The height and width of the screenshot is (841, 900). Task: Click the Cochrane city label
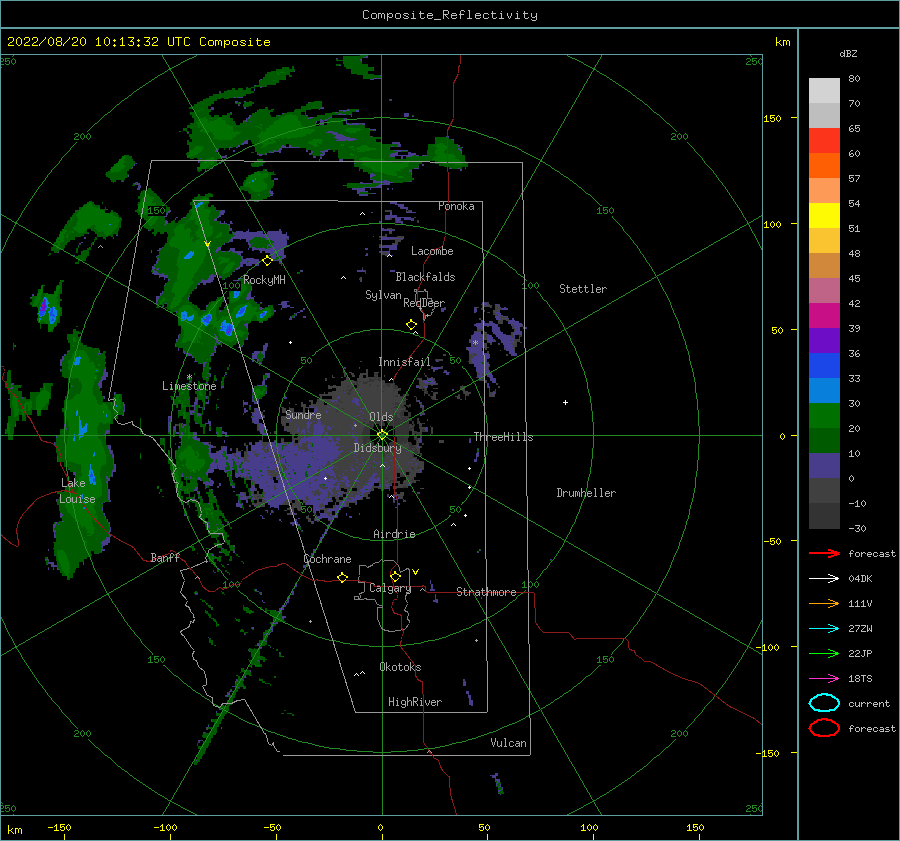point(327,559)
